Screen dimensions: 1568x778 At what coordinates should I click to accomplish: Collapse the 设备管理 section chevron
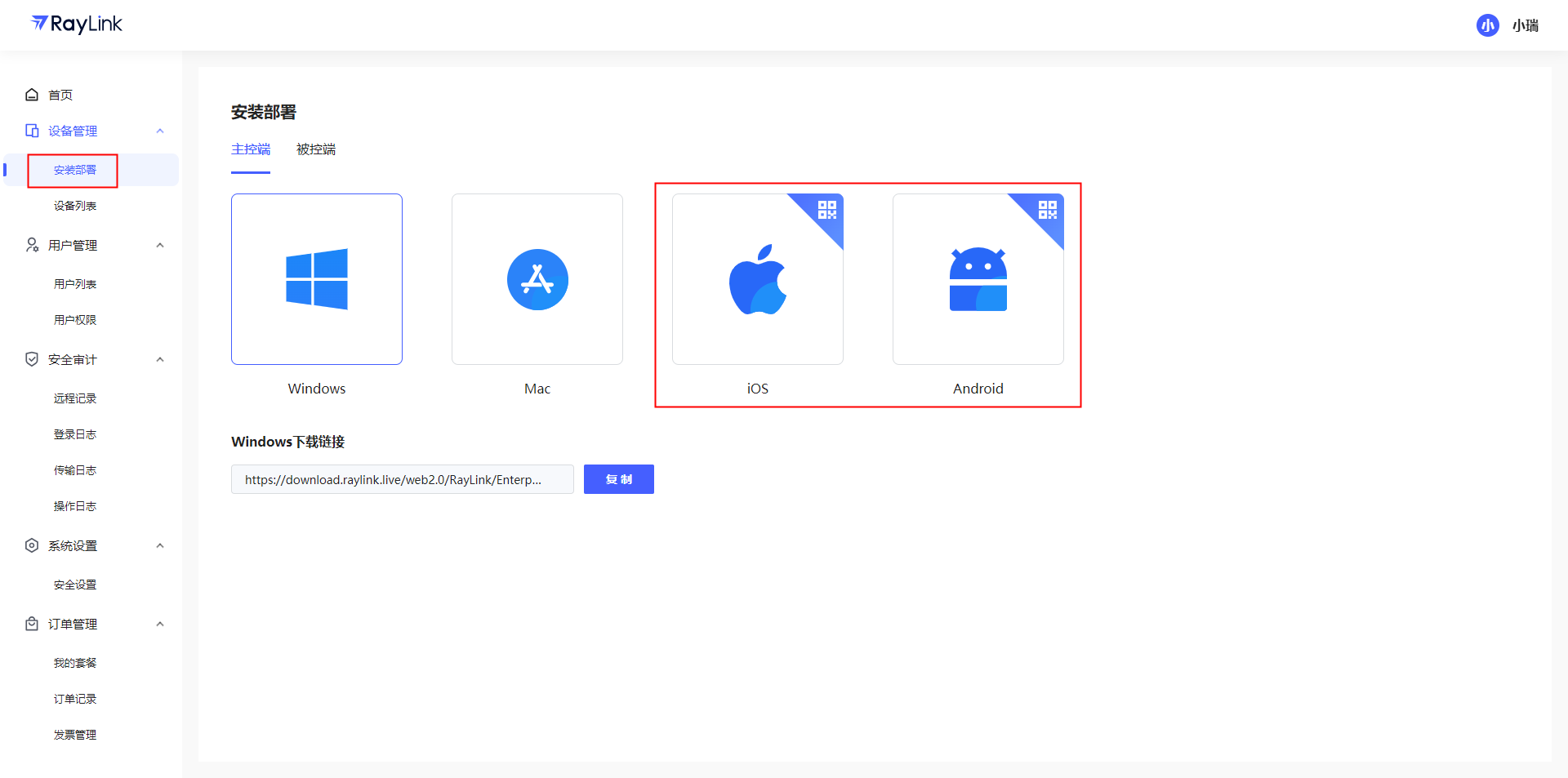160,131
